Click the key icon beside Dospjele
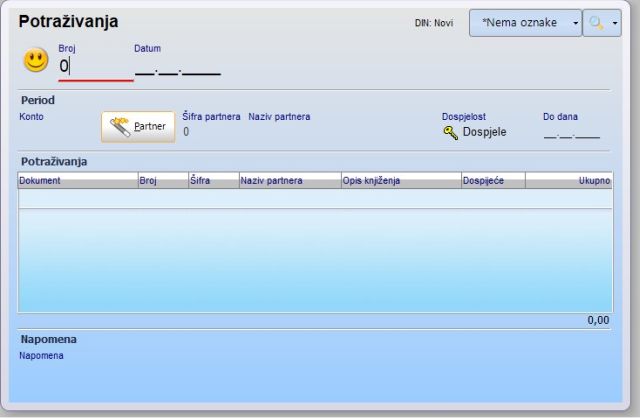Screen dimensions: 640x420 pos(451,132)
